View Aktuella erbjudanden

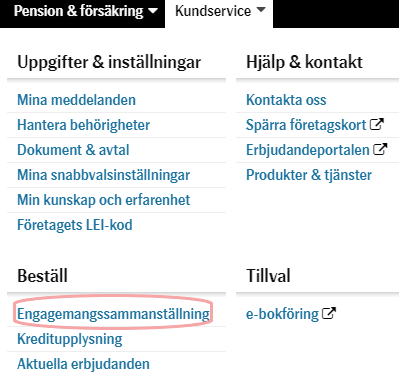(83, 364)
